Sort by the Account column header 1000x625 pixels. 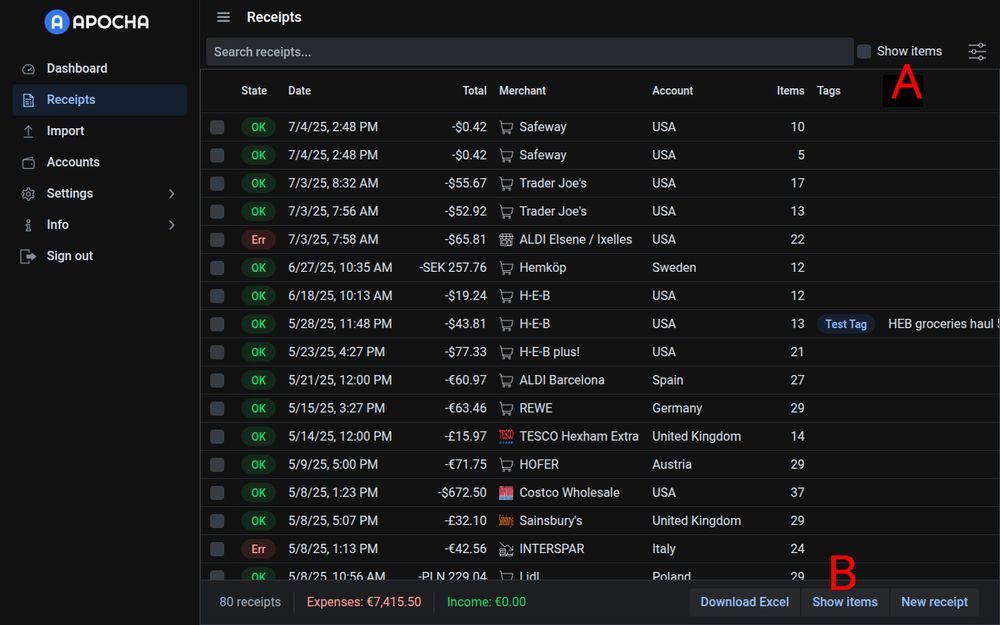pyautogui.click(x=672, y=91)
